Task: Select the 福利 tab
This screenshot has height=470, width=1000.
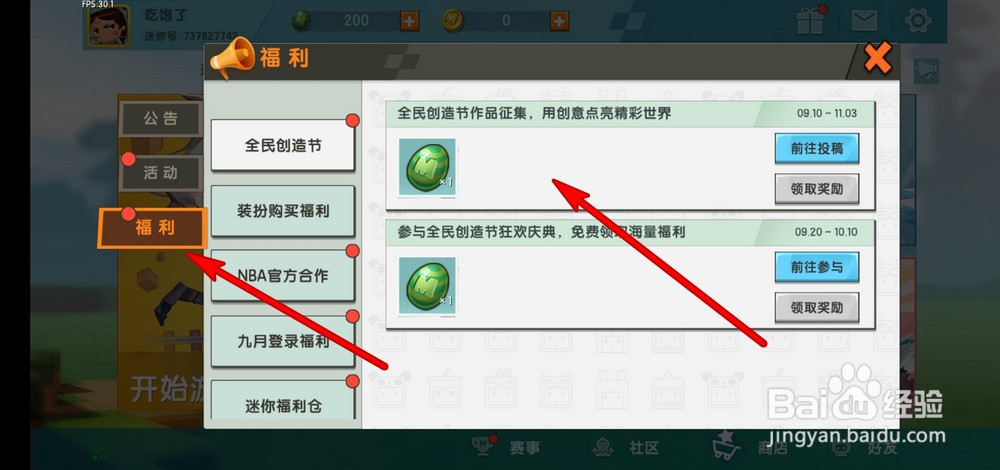Action: tap(153, 228)
